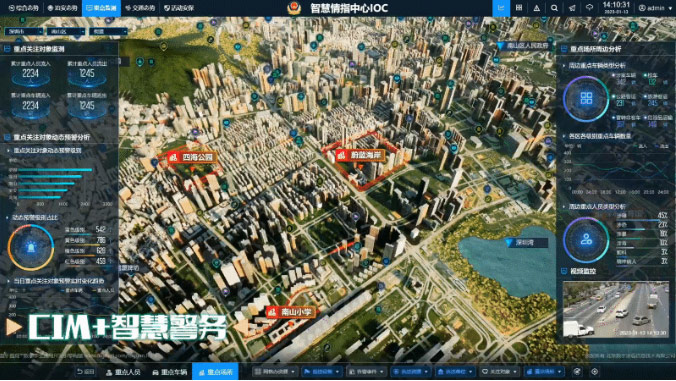Expand the 南山区 district dropdown

click(66, 31)
